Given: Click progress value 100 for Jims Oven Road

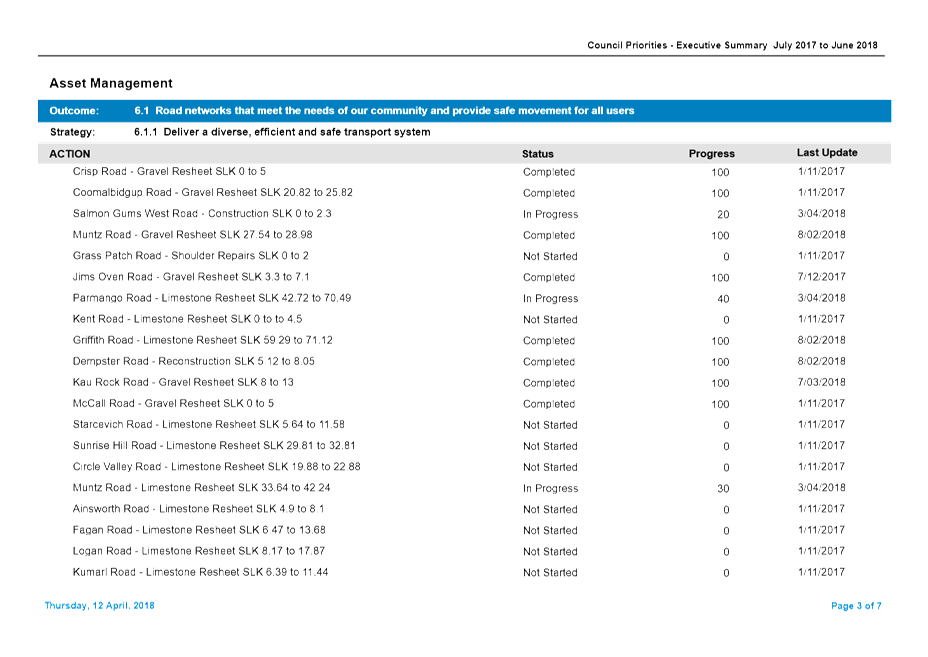Looking at the screenshot, I should [x=720, y=278].
